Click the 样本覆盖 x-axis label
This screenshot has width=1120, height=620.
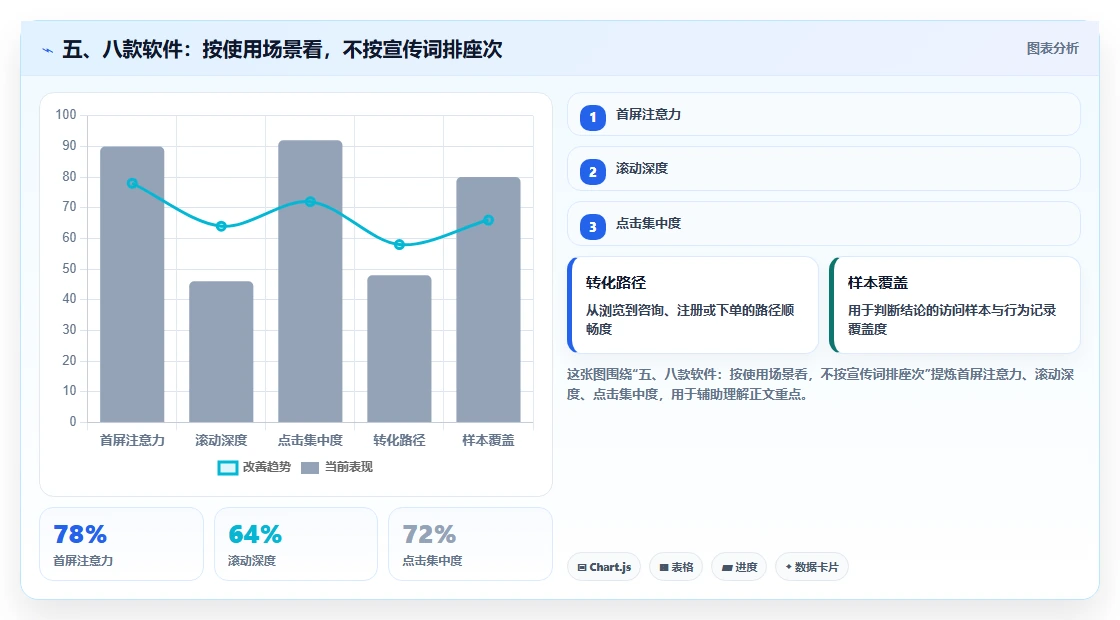point(489,441)
